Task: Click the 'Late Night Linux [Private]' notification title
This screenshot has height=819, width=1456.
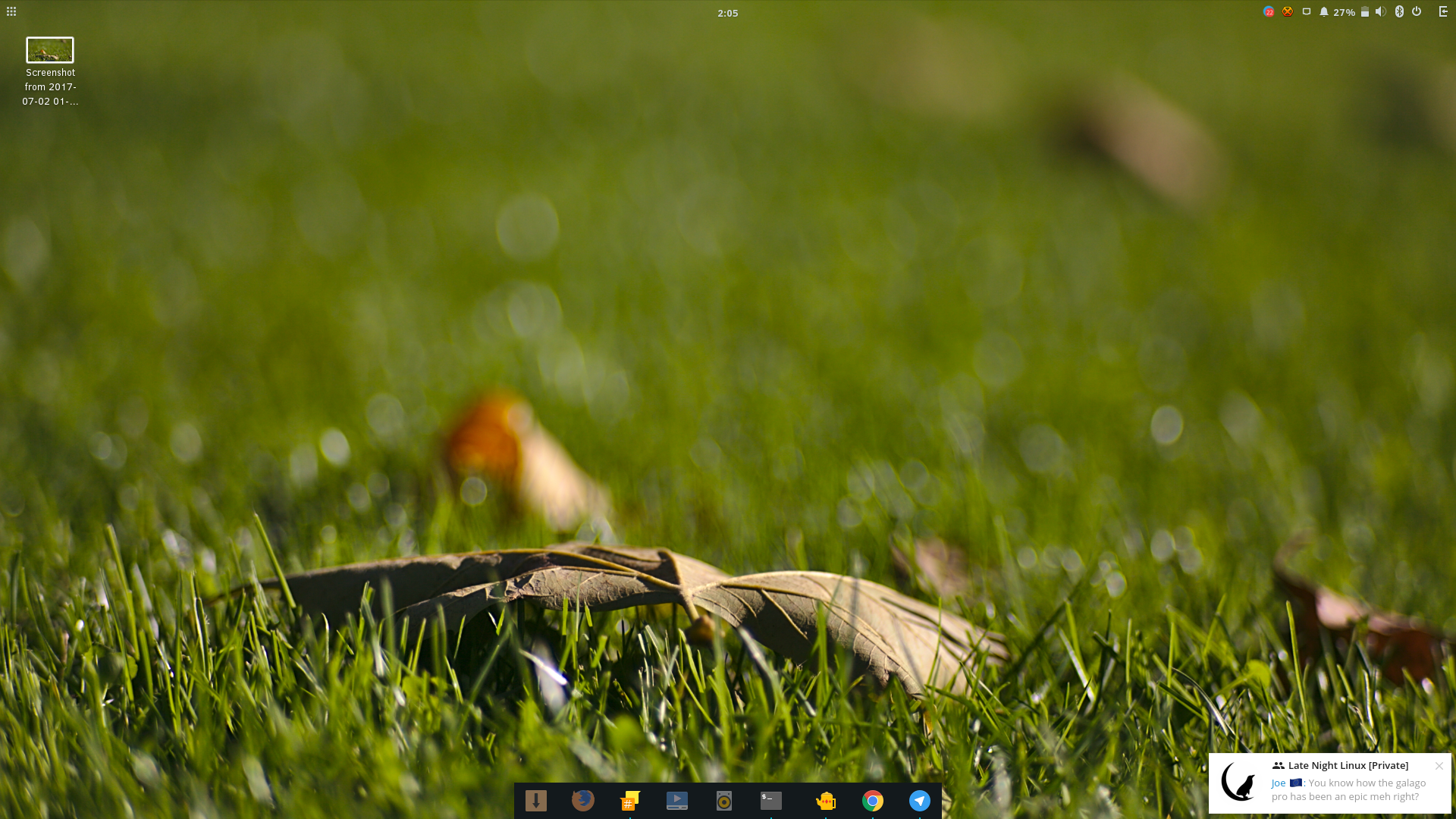Action: [1348, 766]
